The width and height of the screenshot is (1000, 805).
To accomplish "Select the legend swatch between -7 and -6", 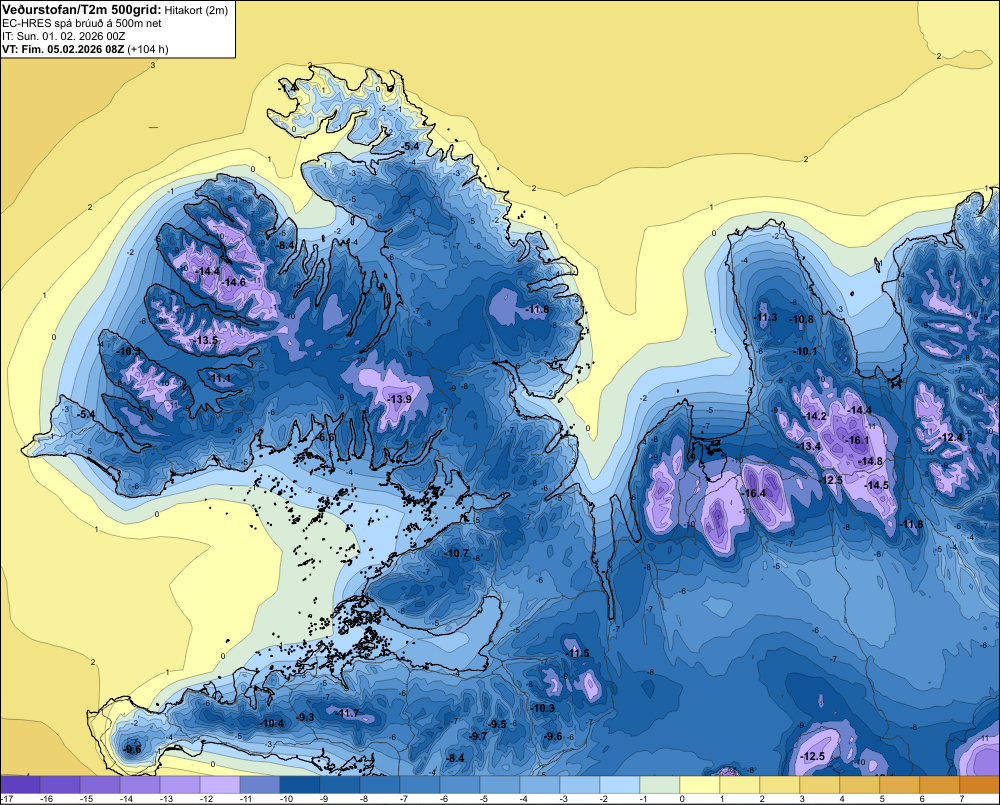I will point(420,785).
